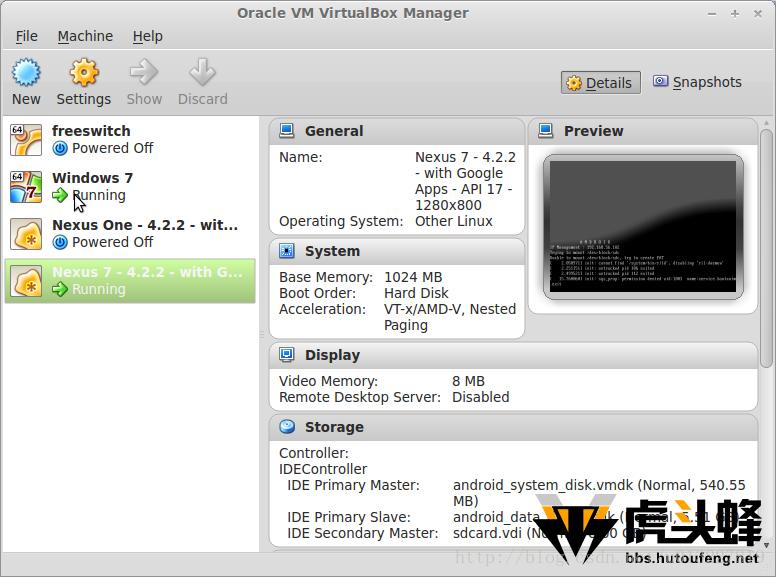Switch to the Snapshots view

pyautogui.click(x=697, y=82)
